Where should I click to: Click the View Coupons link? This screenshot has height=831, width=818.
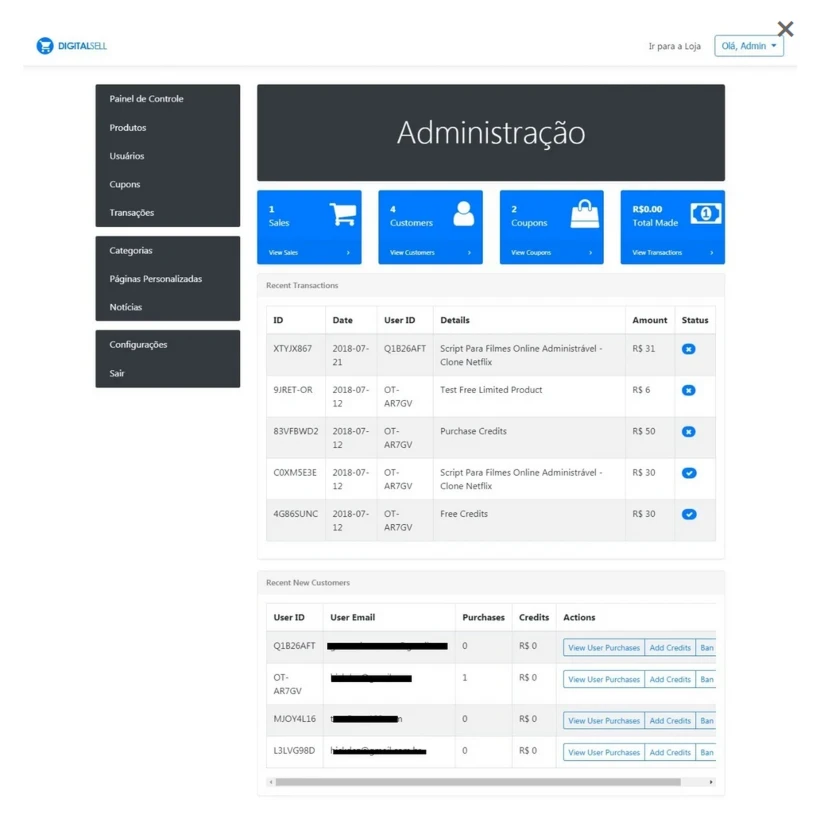pyautogui.click(x=531, y=253)
